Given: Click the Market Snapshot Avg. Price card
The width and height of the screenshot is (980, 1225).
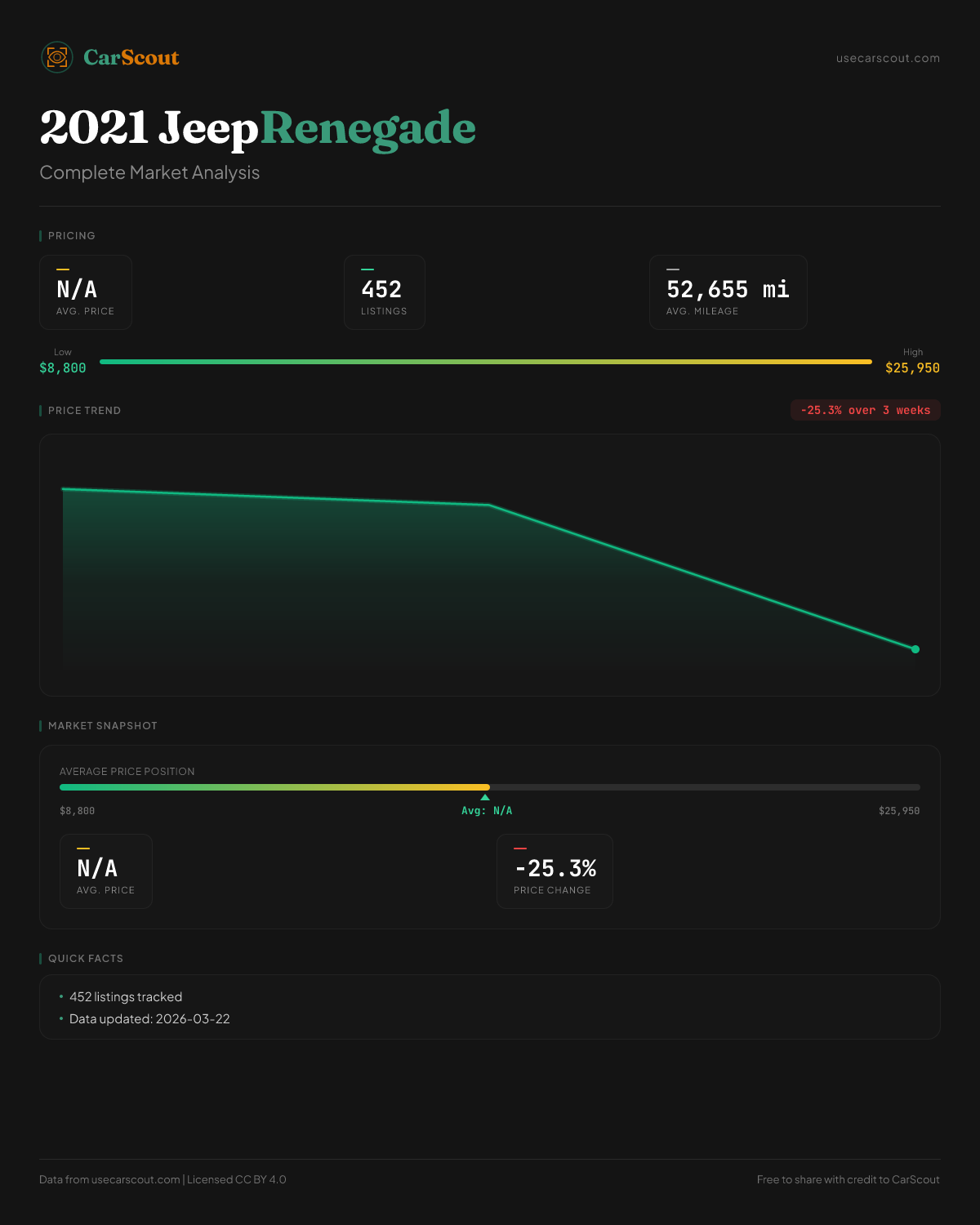Looking at the screenshot, I should coord(106,871).
